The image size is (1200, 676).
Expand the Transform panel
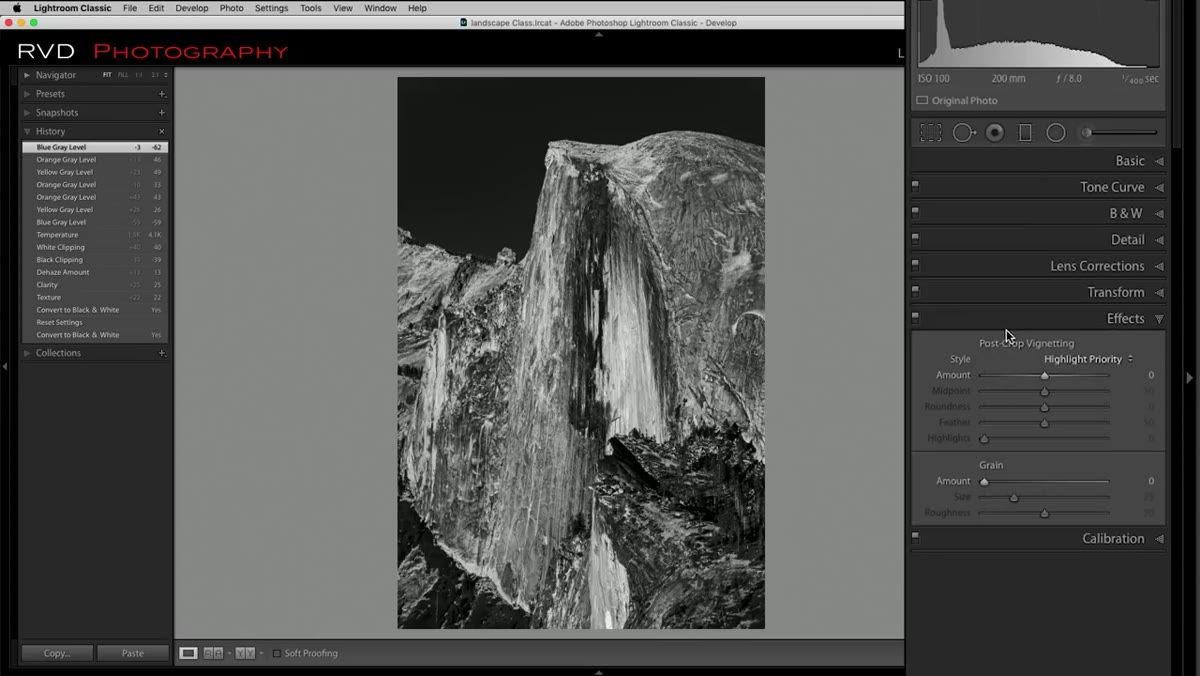click(1159, 292)
